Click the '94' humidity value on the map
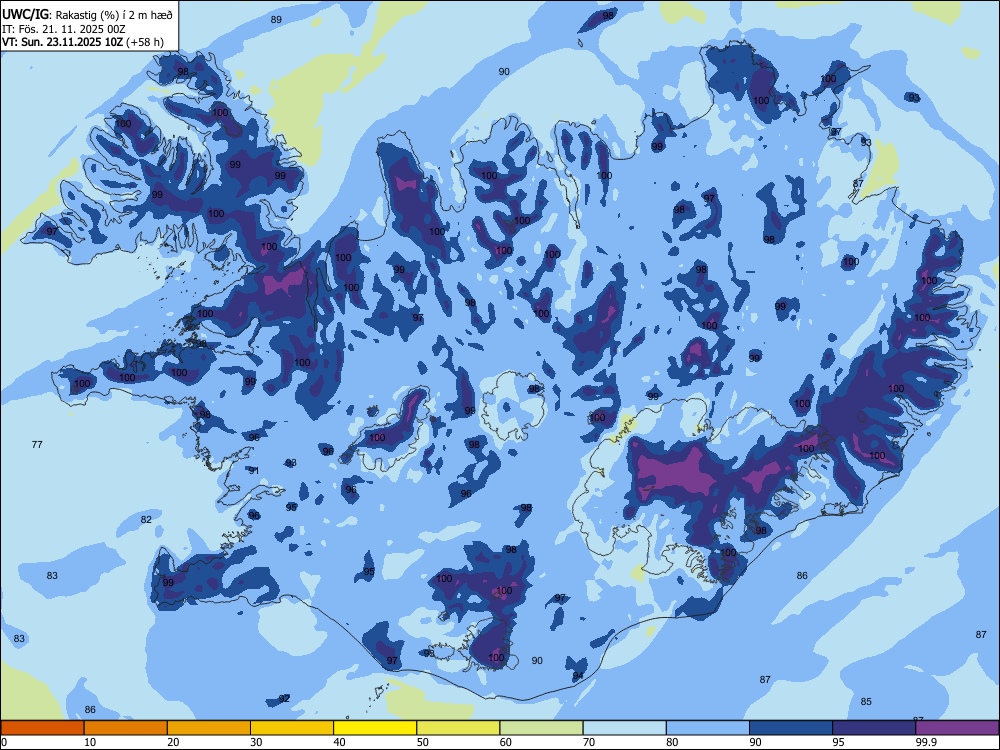1000x750 pixels. point(578,676)
